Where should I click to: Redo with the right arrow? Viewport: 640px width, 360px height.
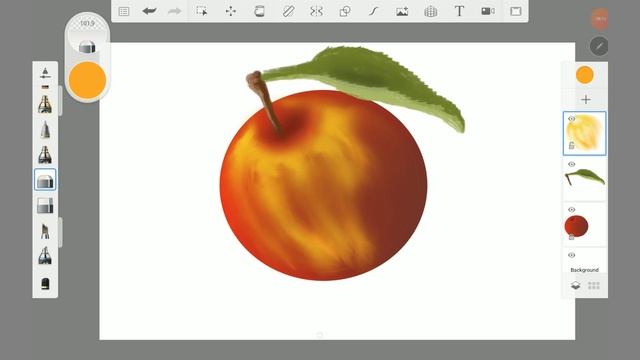click(x=174, y=11)
